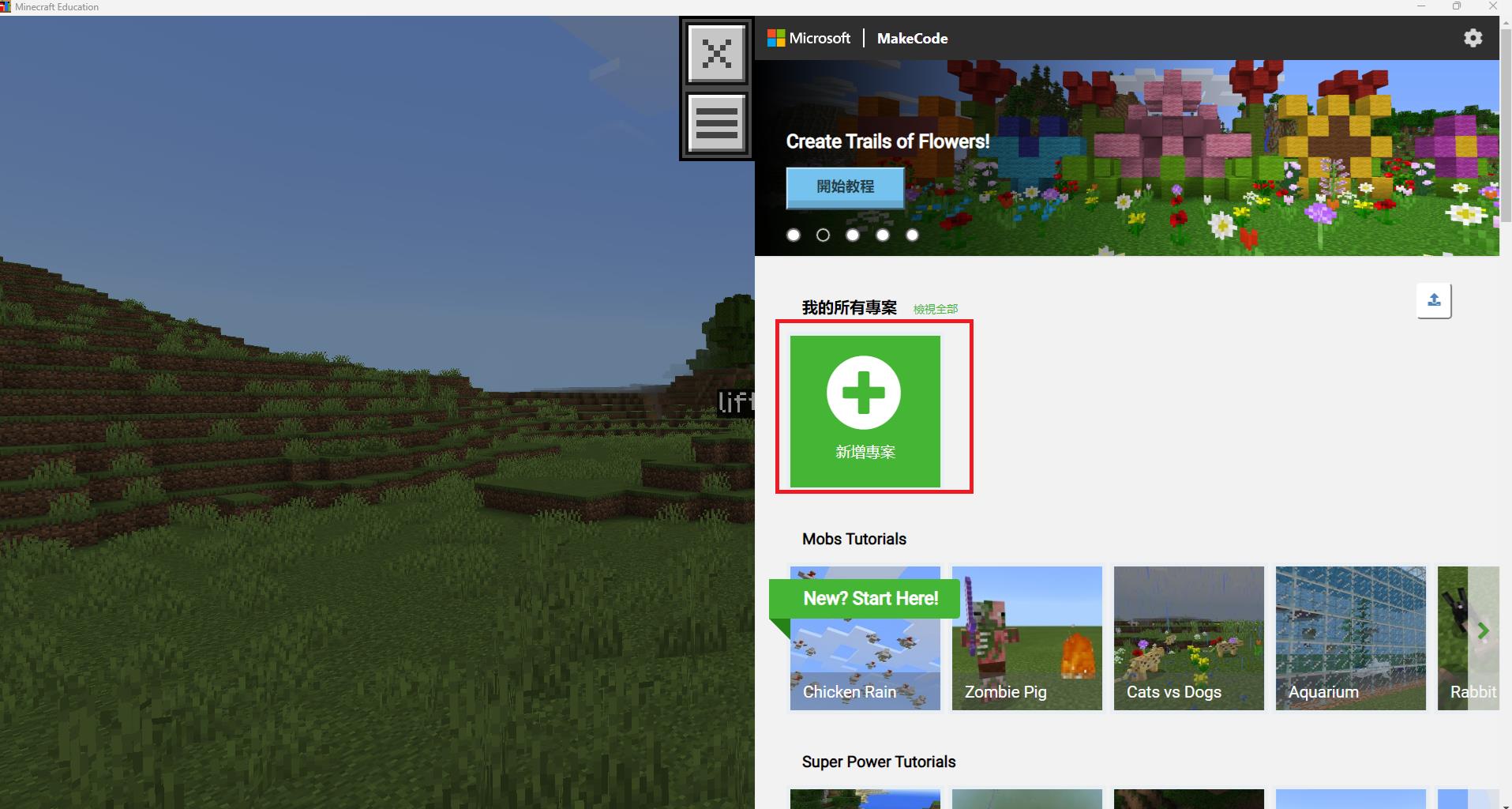Open the Chicken Rain tutorial

click(x=865, y=648)
